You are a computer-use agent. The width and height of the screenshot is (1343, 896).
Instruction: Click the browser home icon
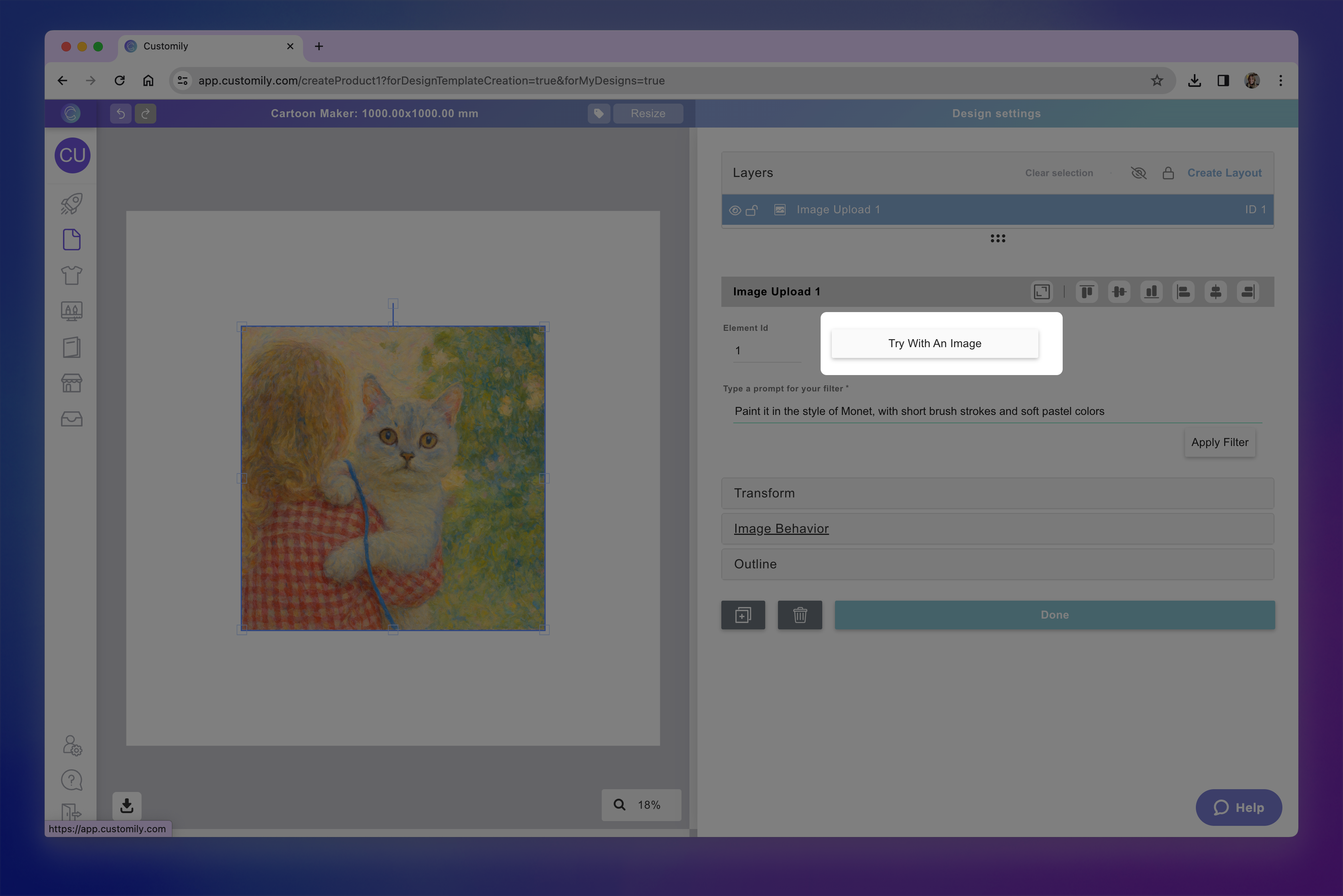(x=148, y=81)
